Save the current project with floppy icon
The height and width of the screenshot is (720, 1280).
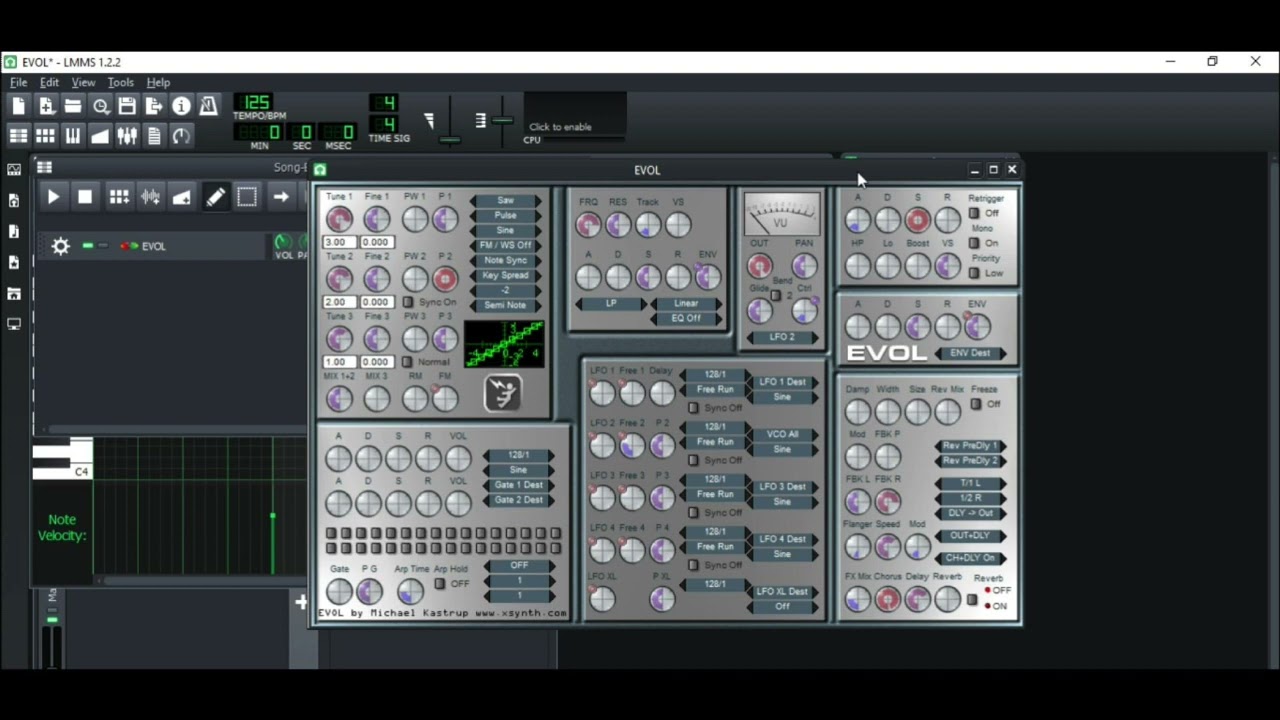(127, 106)
